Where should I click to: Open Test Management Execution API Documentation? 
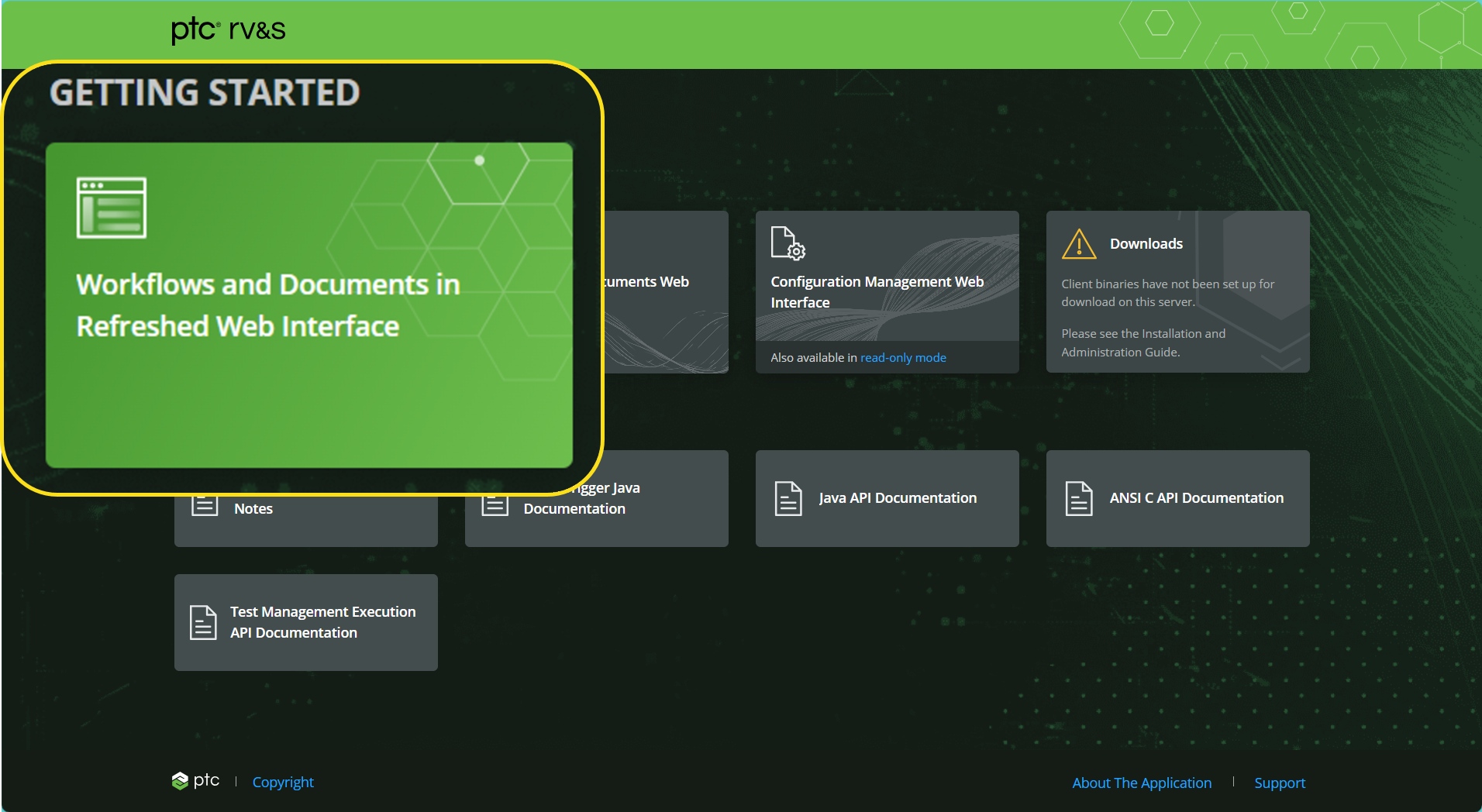click(x=305, y=622)
